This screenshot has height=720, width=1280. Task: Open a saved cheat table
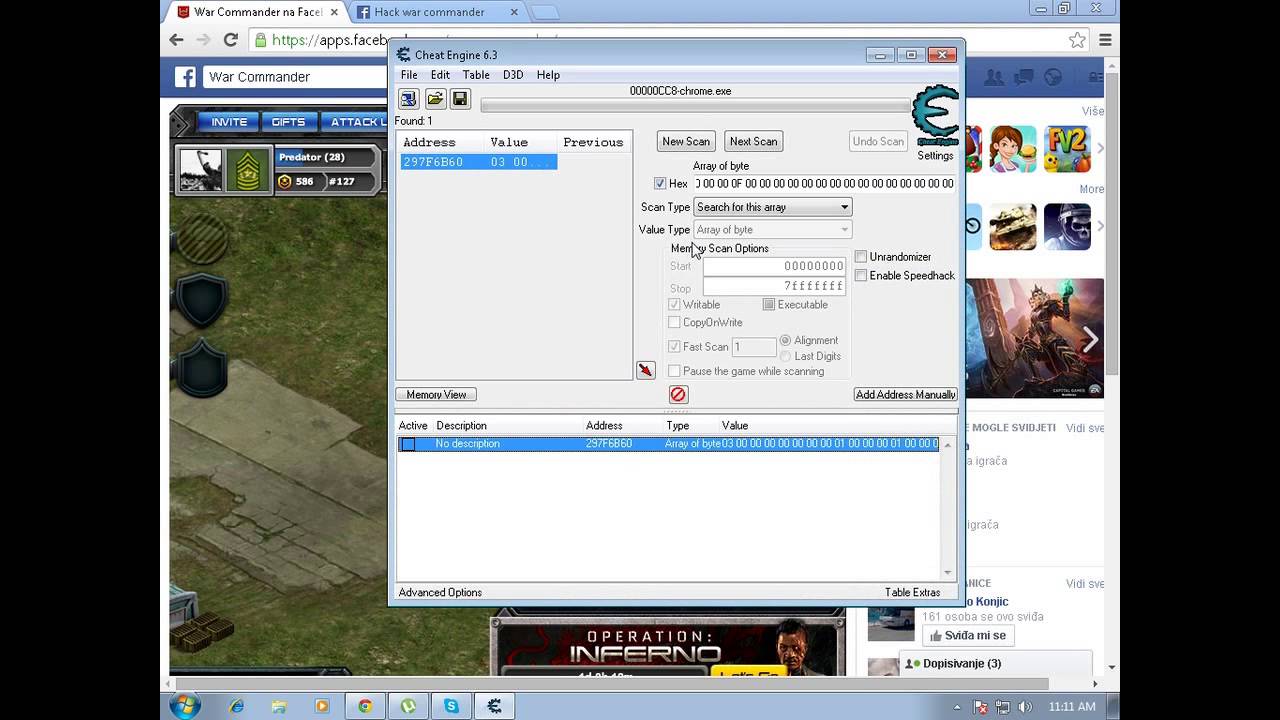point(434,98)
